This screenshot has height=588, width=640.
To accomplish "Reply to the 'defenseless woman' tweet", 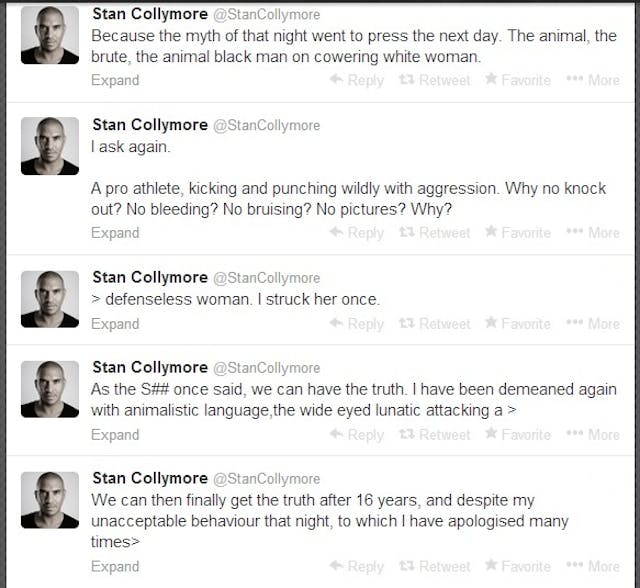I will 357,324.
